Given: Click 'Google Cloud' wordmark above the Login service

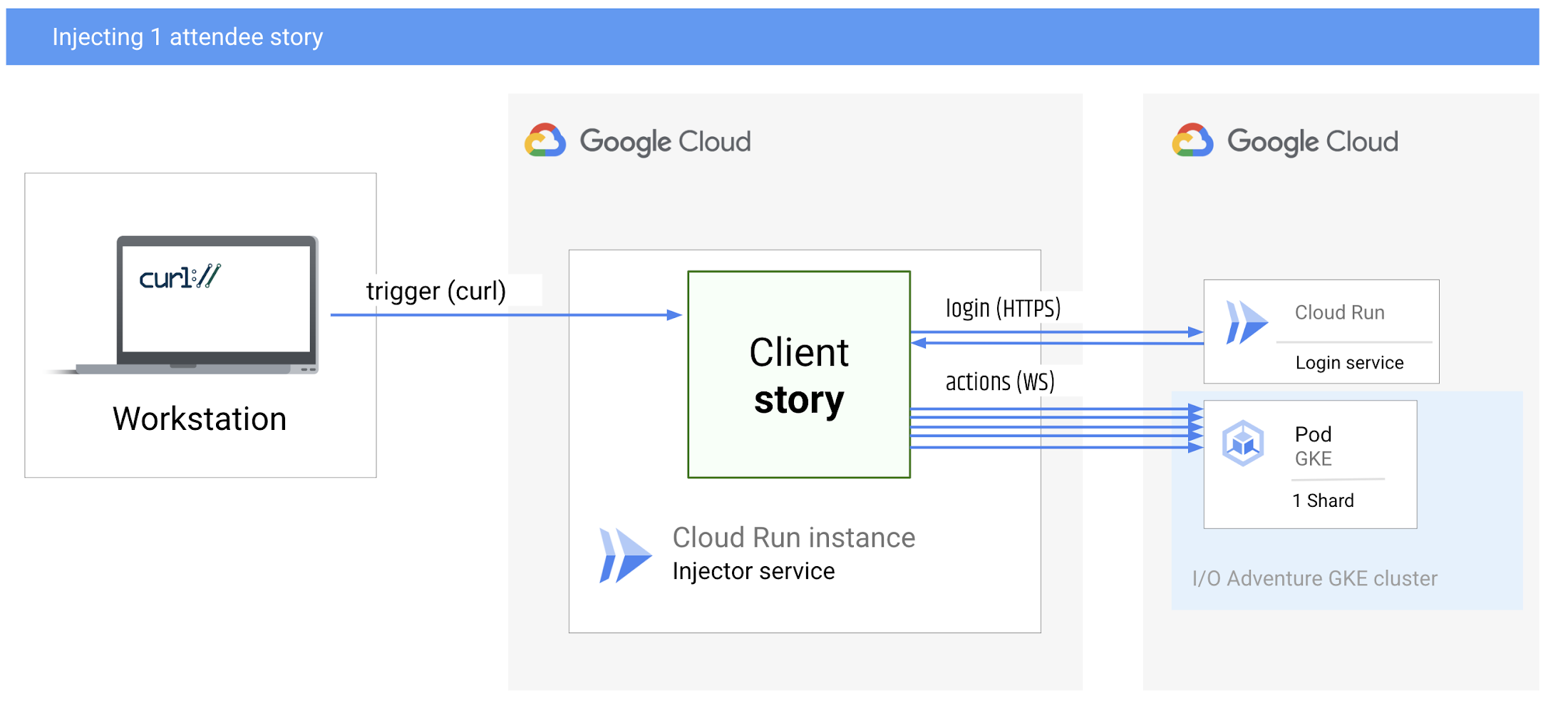Looking at the screenshot, I should click(x=1312, y=141).
